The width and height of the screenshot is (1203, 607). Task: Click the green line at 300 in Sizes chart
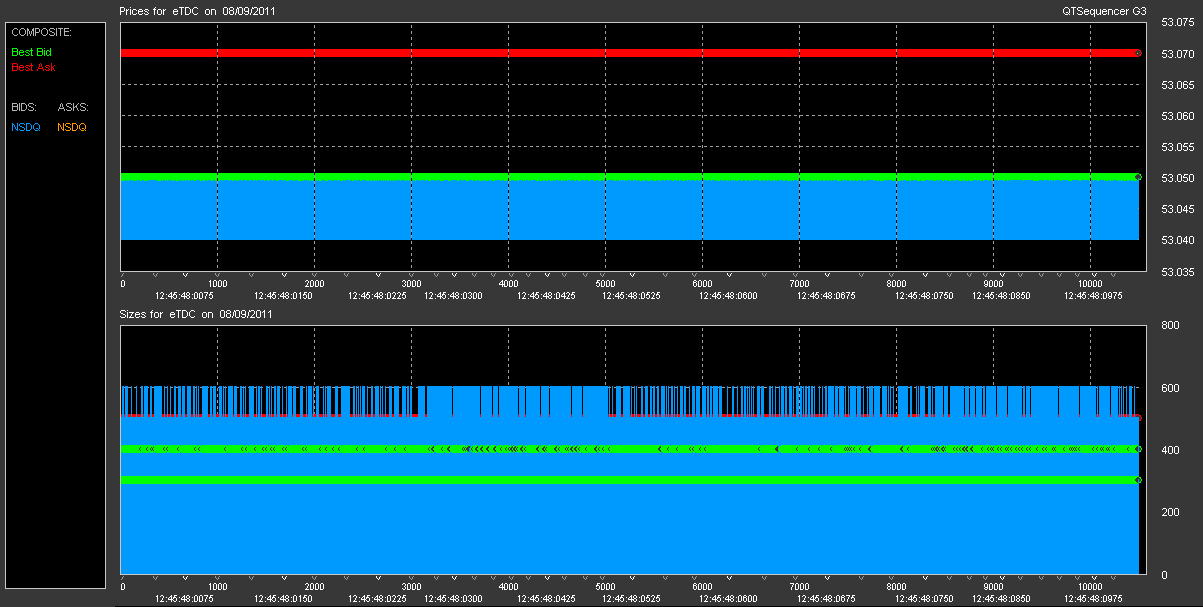[x=630, y=480]
